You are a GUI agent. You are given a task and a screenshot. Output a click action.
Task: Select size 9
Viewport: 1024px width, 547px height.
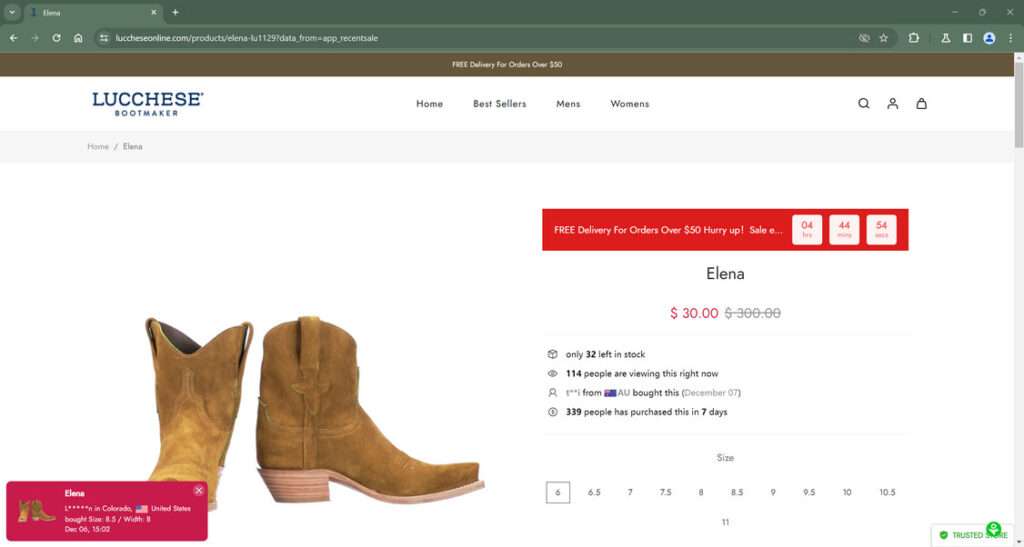(773, 492)
